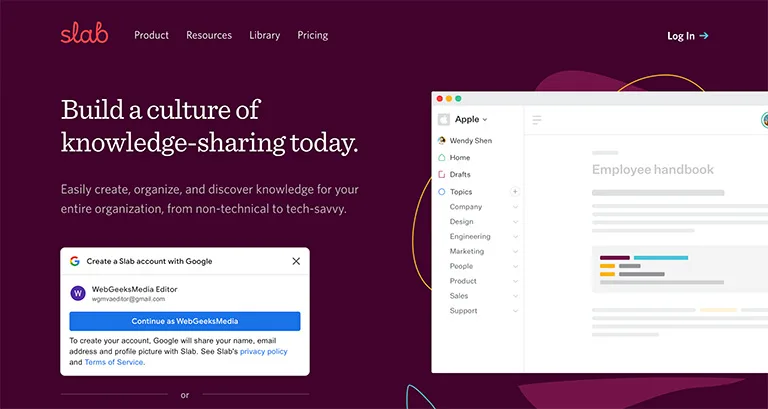Click the red close window dot

click(439, 98)
